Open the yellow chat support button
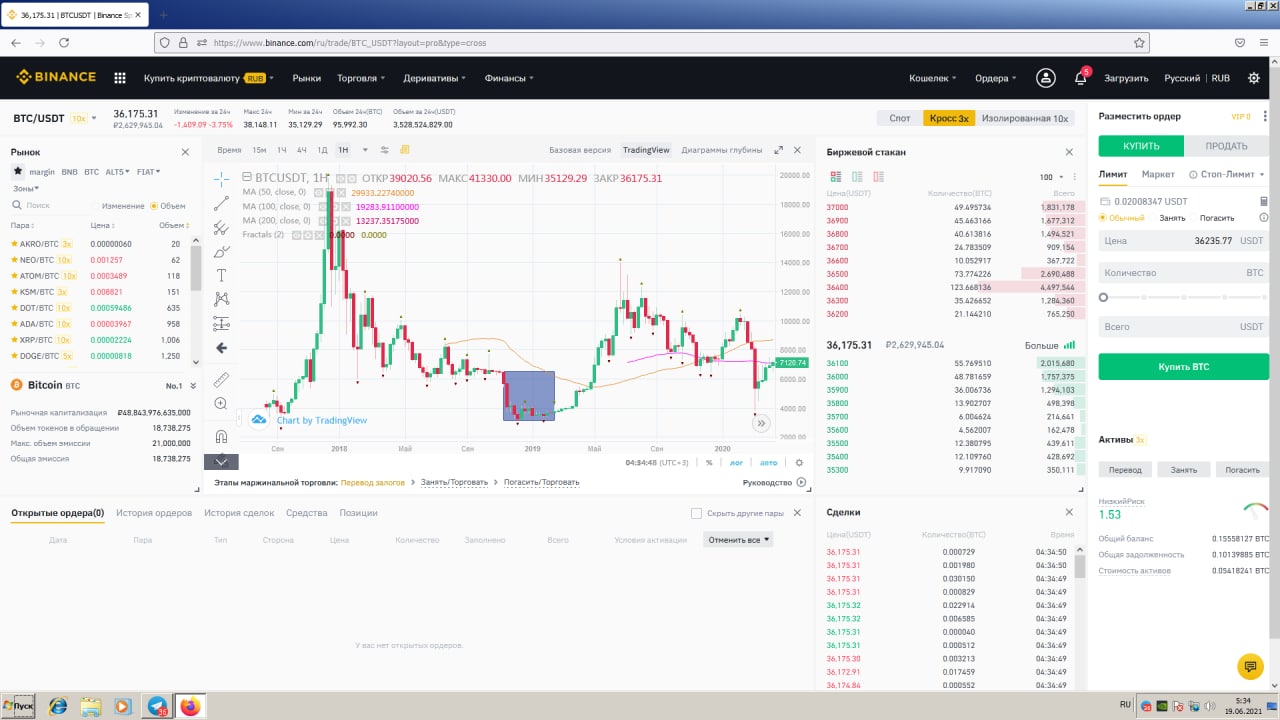The image size is (1280, 720). [1249, 665]
